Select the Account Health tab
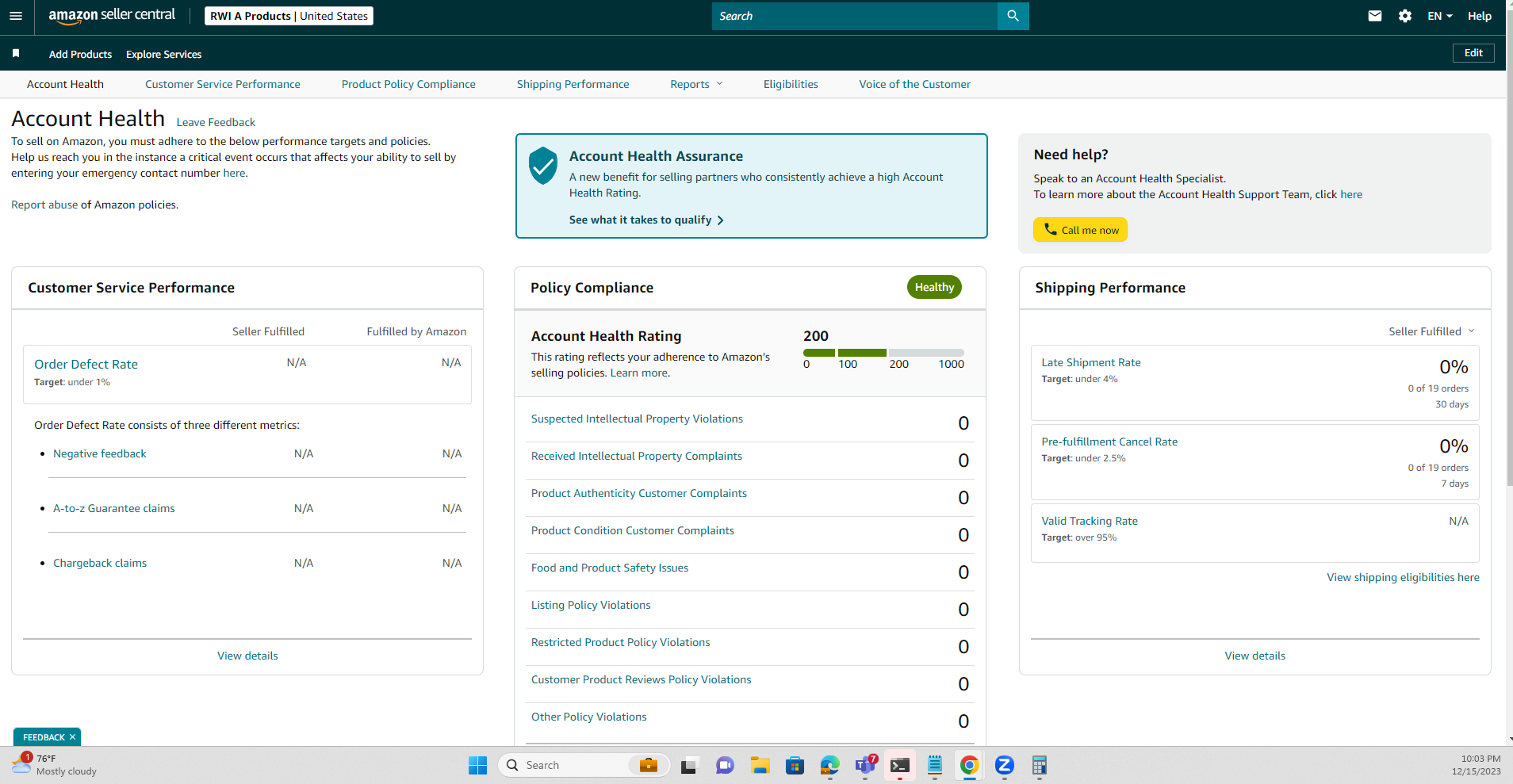 65,84
